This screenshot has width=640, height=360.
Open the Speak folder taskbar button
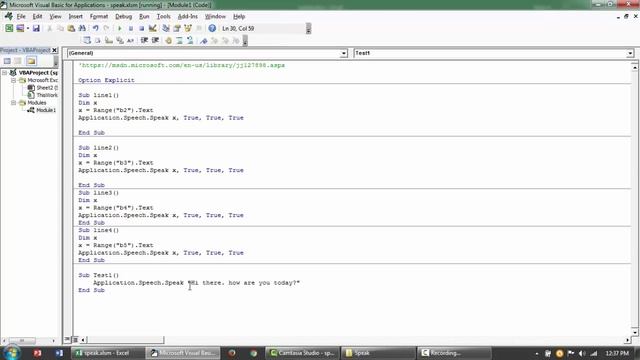pos(378,353)
